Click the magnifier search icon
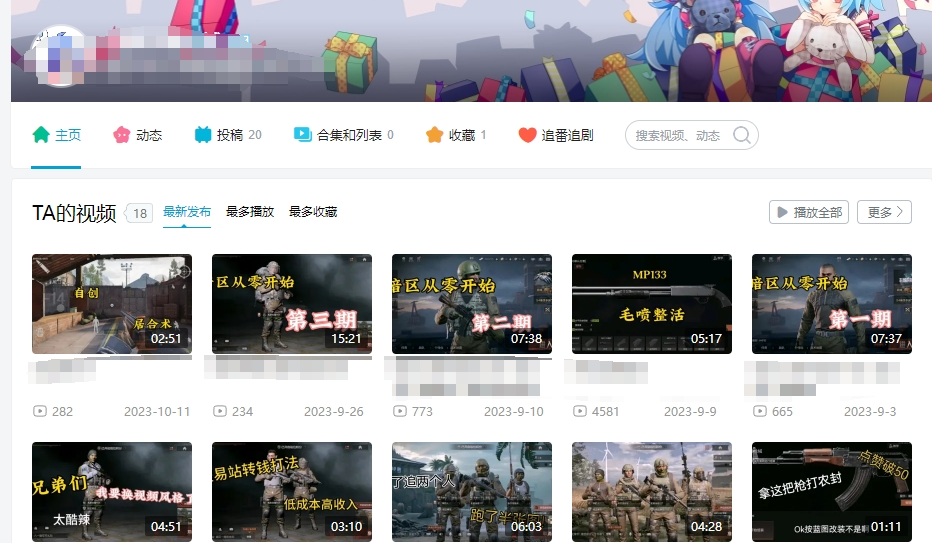Viewport: 932px width, 543px height. (x=742, y=135)
